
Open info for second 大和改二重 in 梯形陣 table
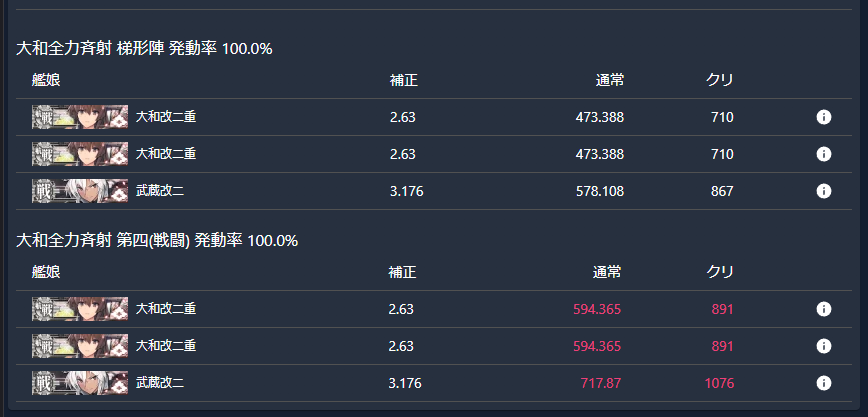[824, 154]
